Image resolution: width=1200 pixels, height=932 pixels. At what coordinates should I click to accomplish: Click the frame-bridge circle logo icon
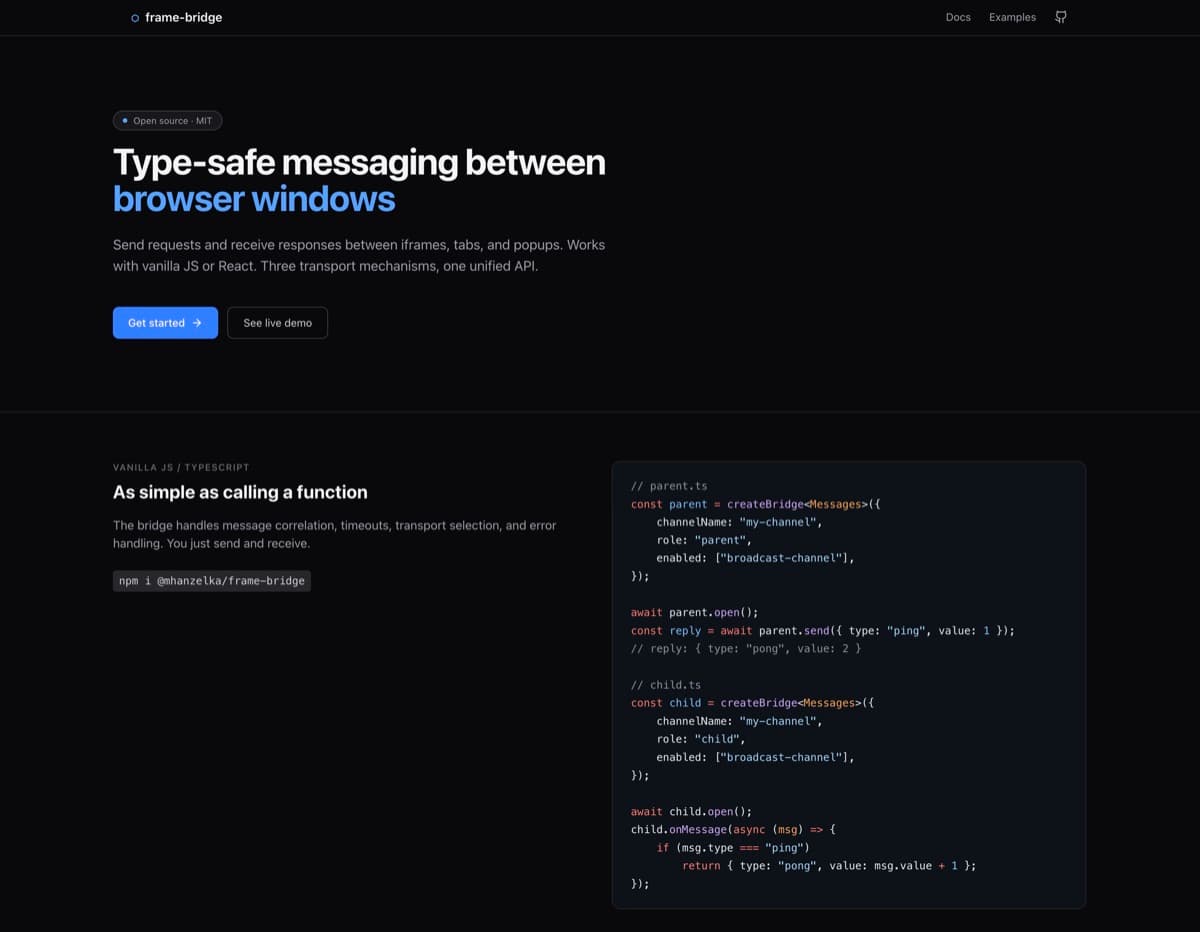pyautogui.click(x=135, y=18)
